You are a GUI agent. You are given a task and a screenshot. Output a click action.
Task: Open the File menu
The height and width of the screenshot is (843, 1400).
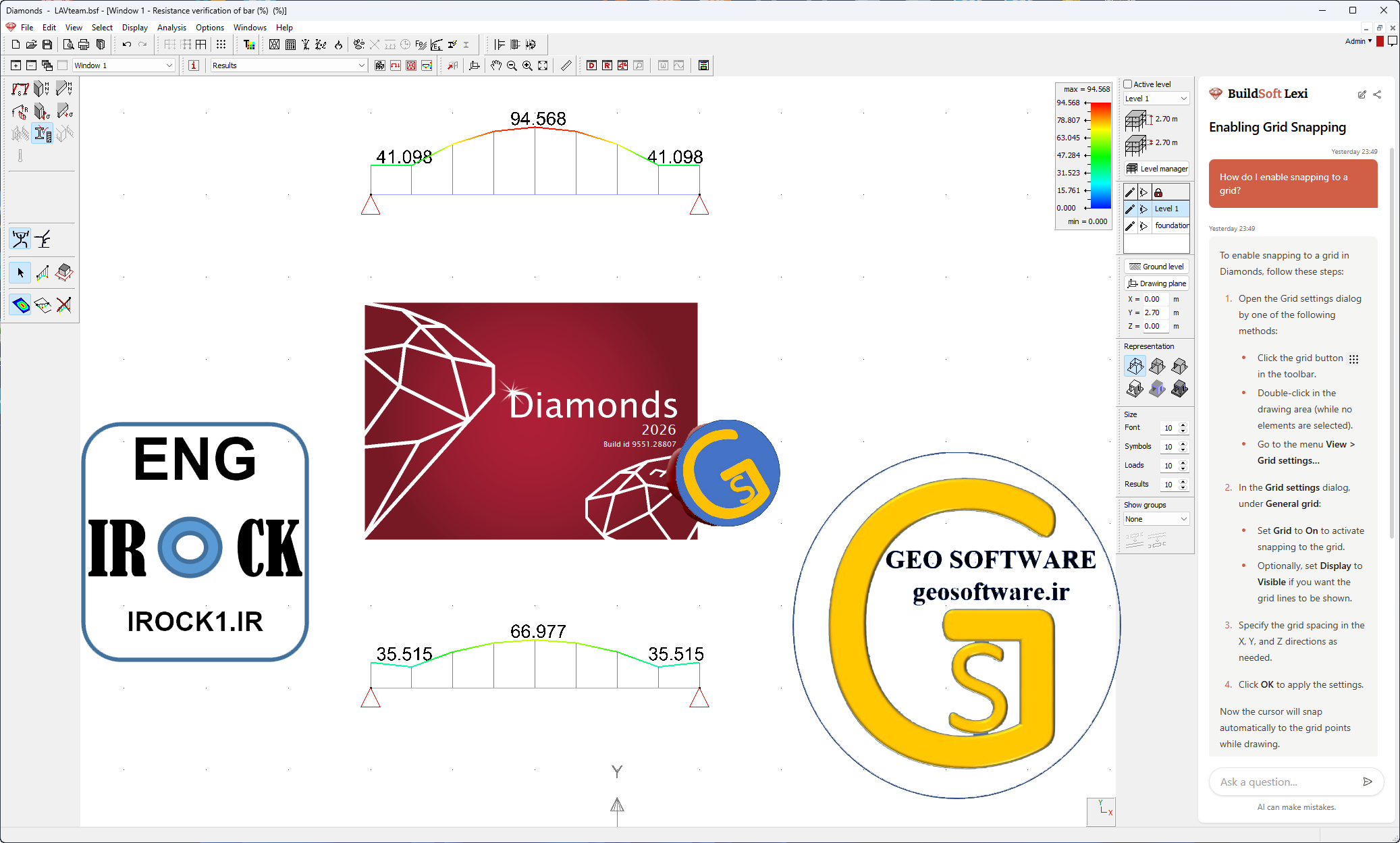tap(27, 28)
